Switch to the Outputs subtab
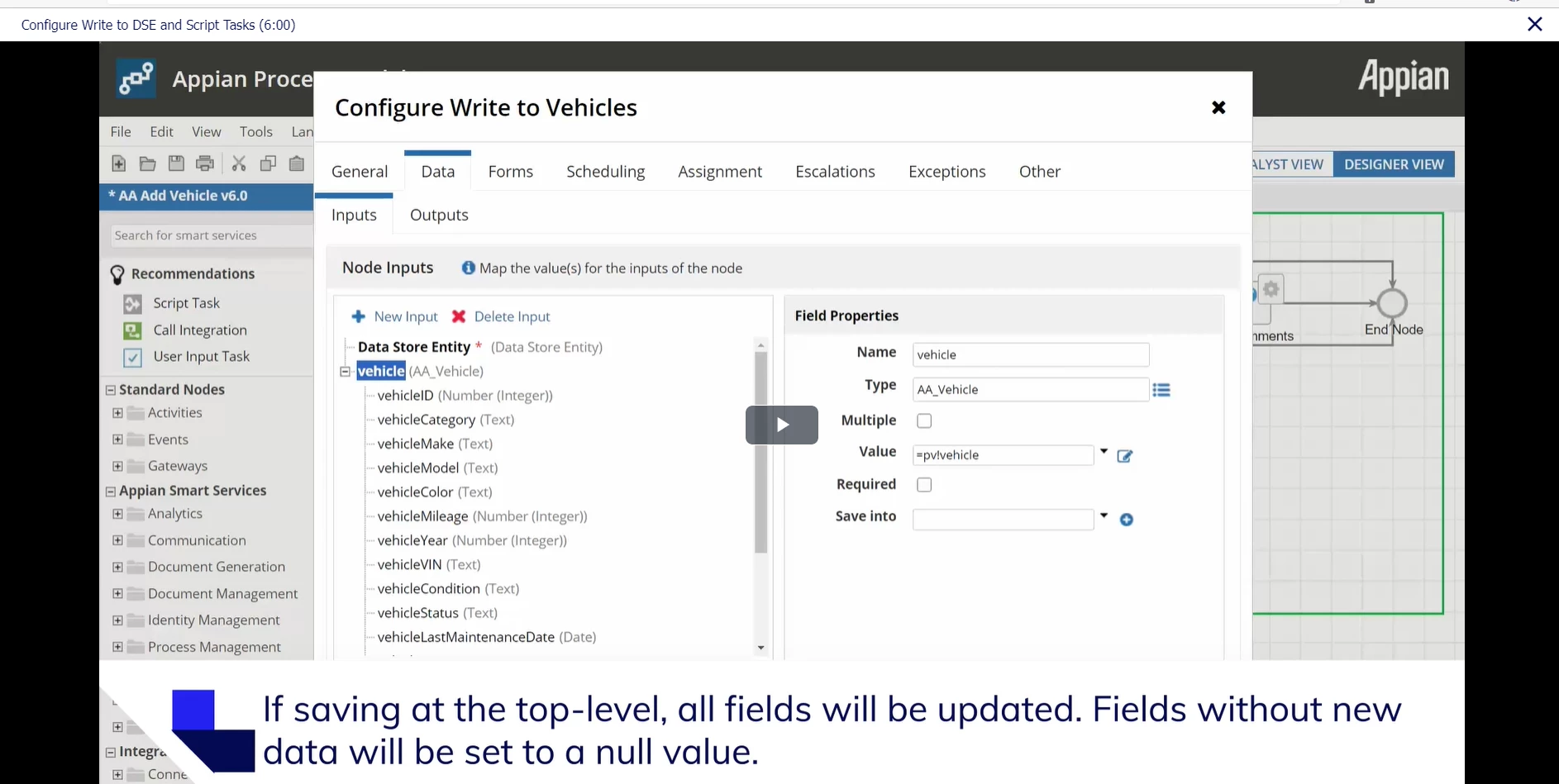The width and height of the screenshot is (1559, 784). (x=439, y=215)
